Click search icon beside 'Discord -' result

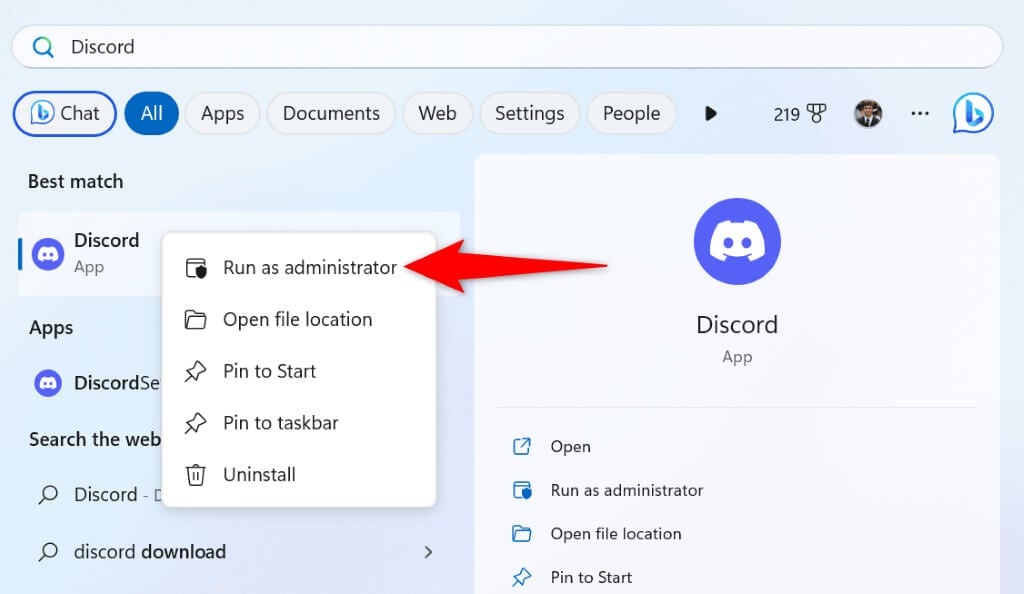(48, 495)
